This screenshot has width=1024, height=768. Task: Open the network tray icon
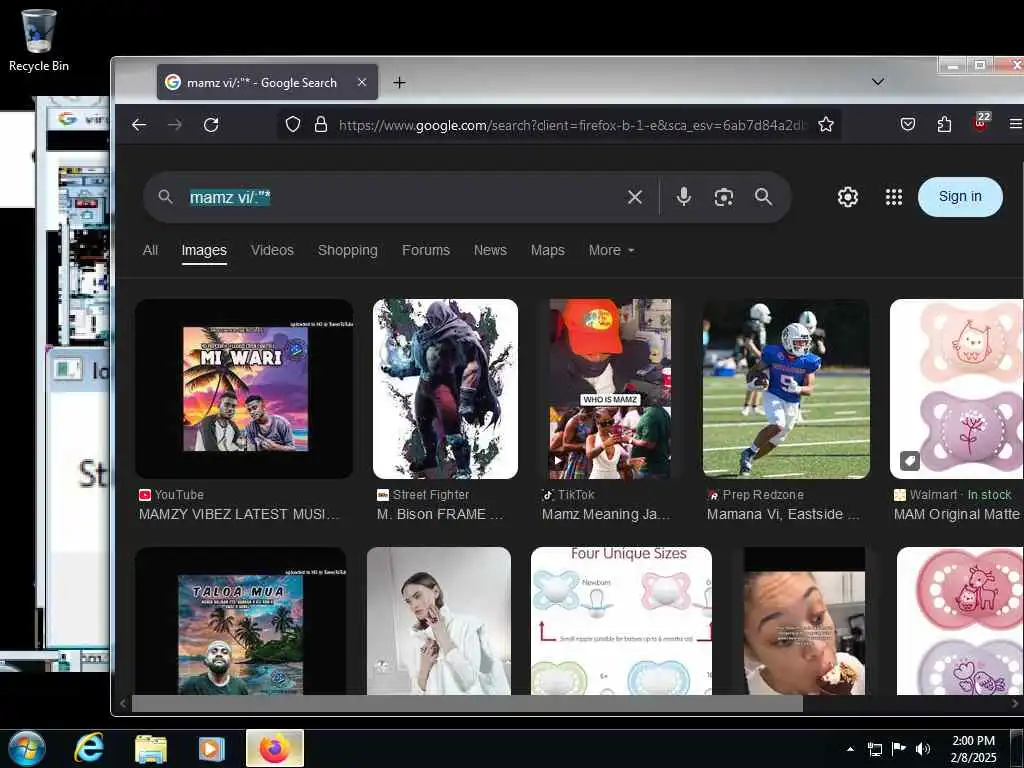(x=874, y=749)
